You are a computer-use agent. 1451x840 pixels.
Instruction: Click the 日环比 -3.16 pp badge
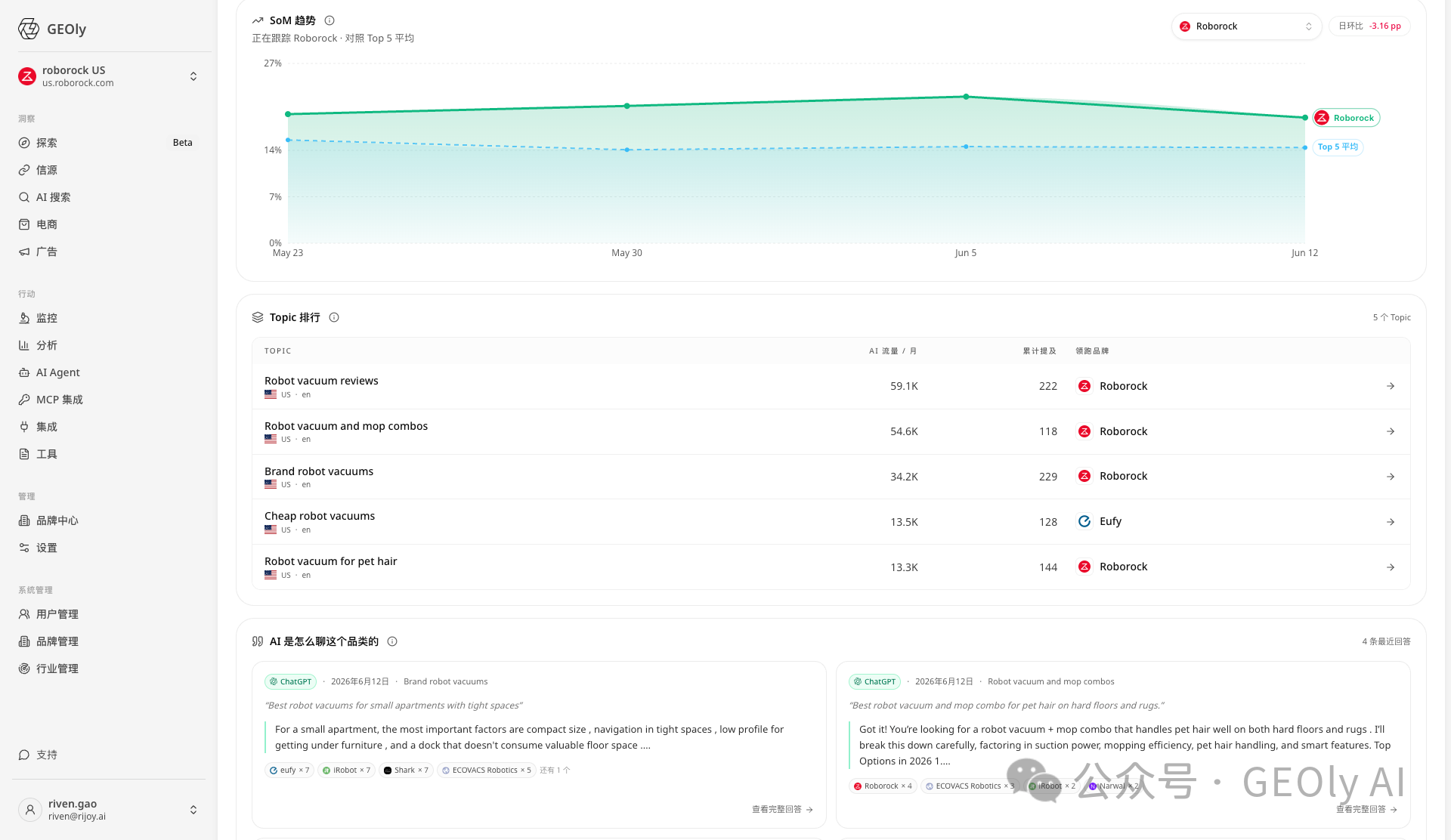coord(1369,26)
